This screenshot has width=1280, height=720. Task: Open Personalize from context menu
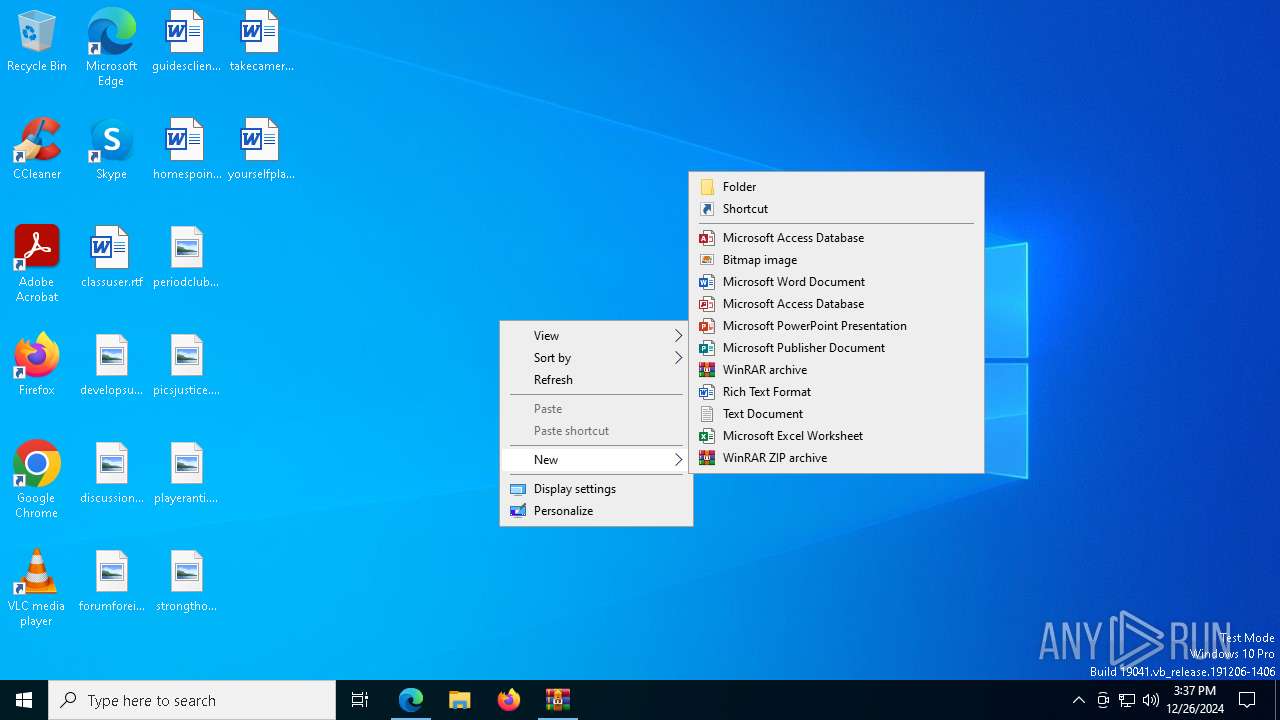pyautogui.click(x=596, y=511)
